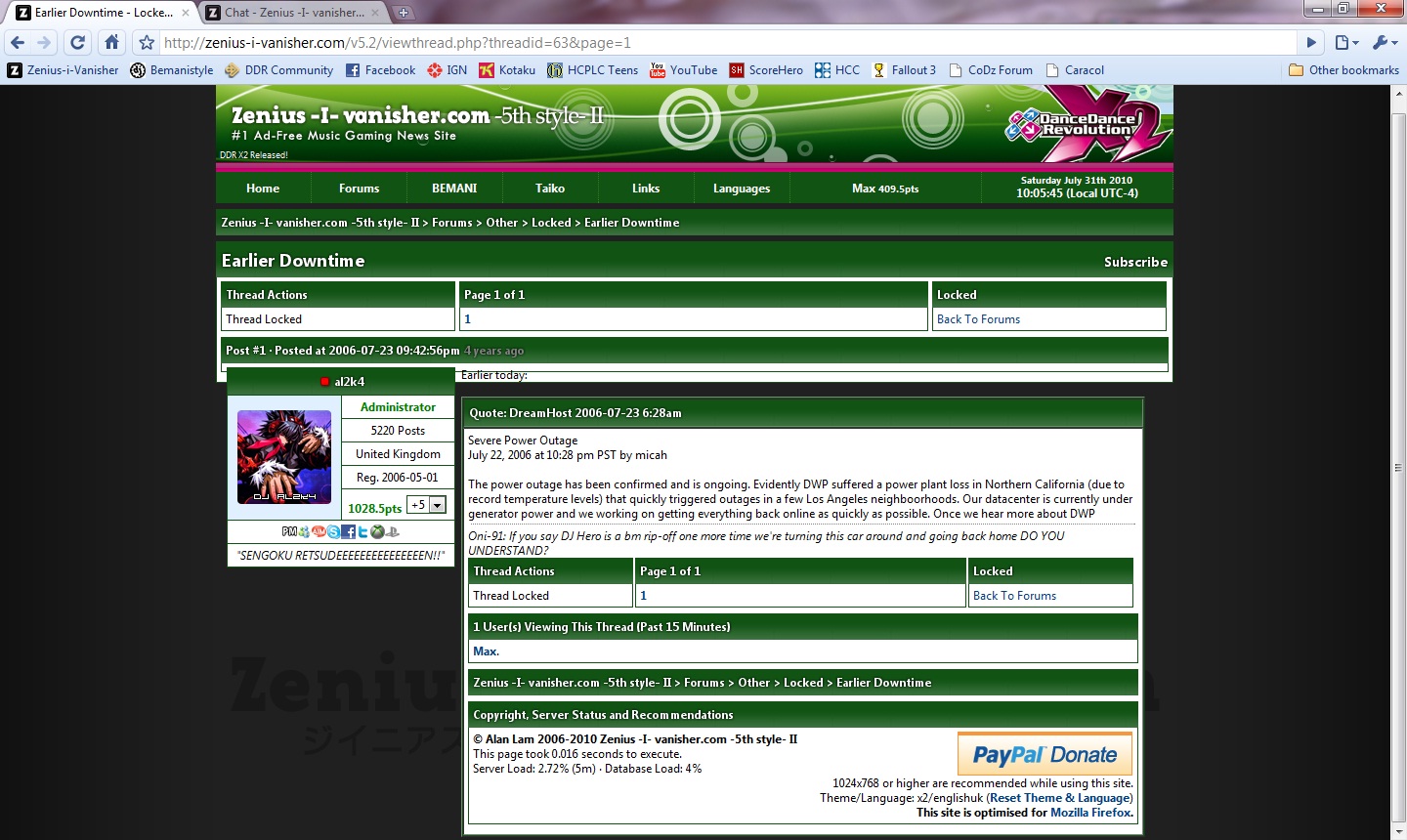
Task: Click the browser forward arrow
Action: coord(44,42)
